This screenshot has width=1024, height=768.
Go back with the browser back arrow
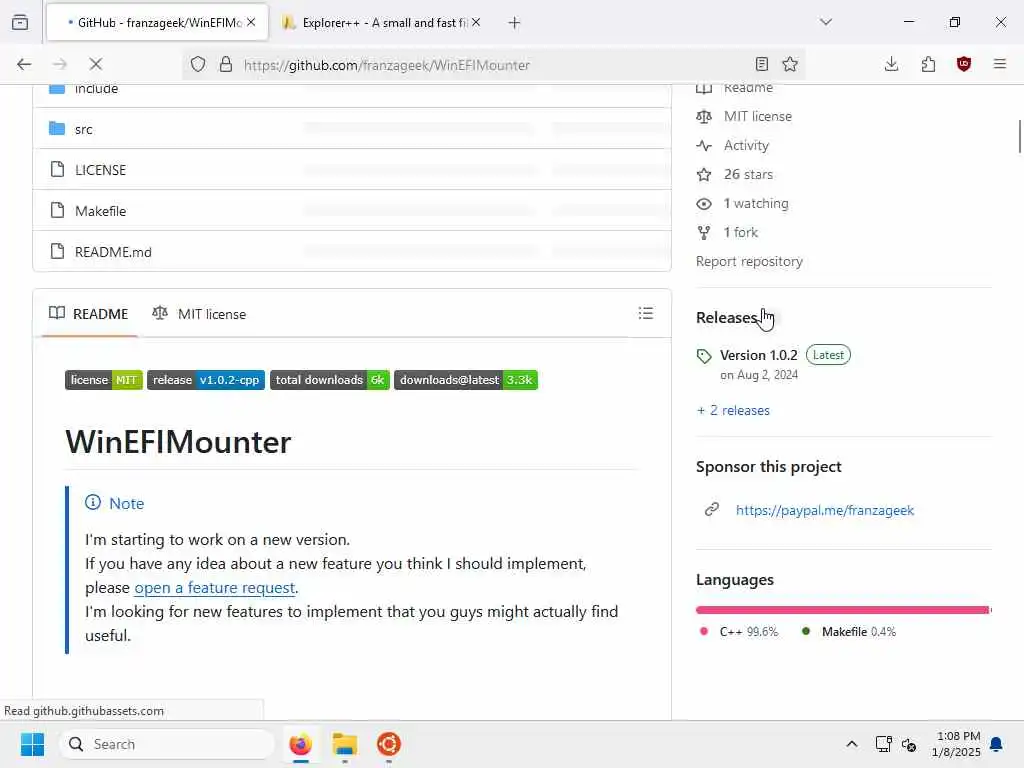pos(24,64)
